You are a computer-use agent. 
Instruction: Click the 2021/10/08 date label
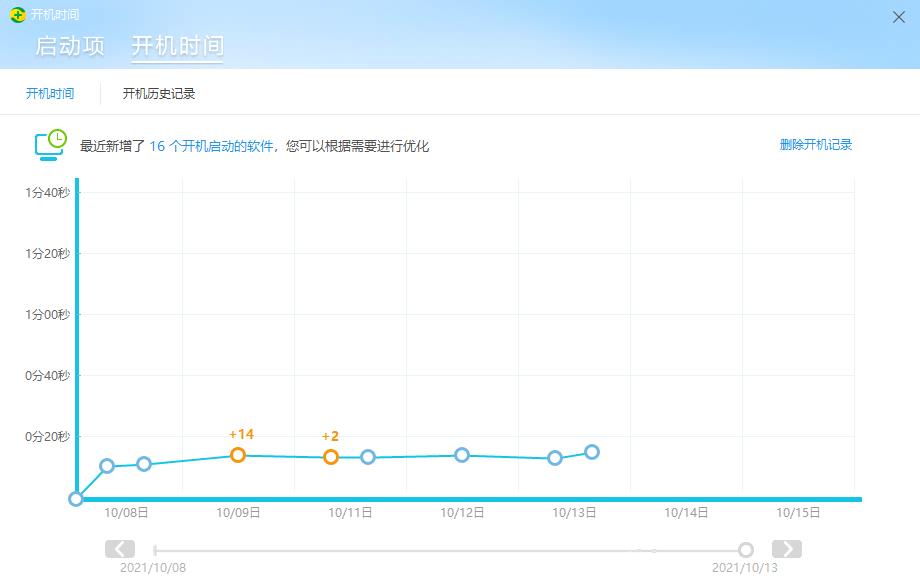153,567
